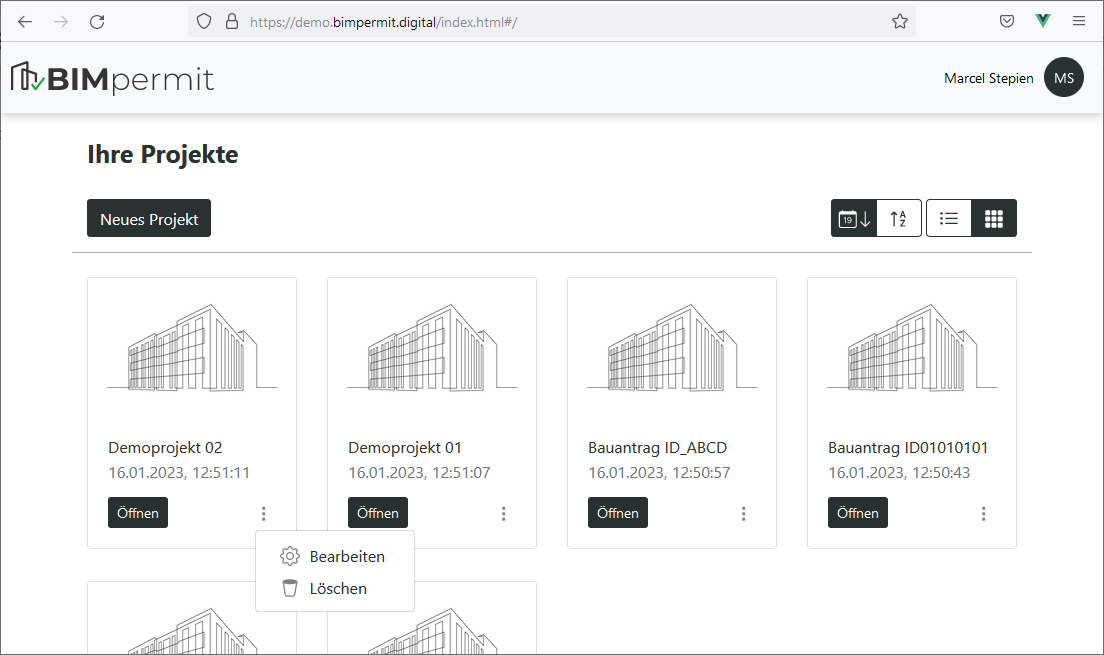Image resolution: width=1104 pixels, height=655 pixels.
Task: Switch to list view layout
Action: (948, 218)
